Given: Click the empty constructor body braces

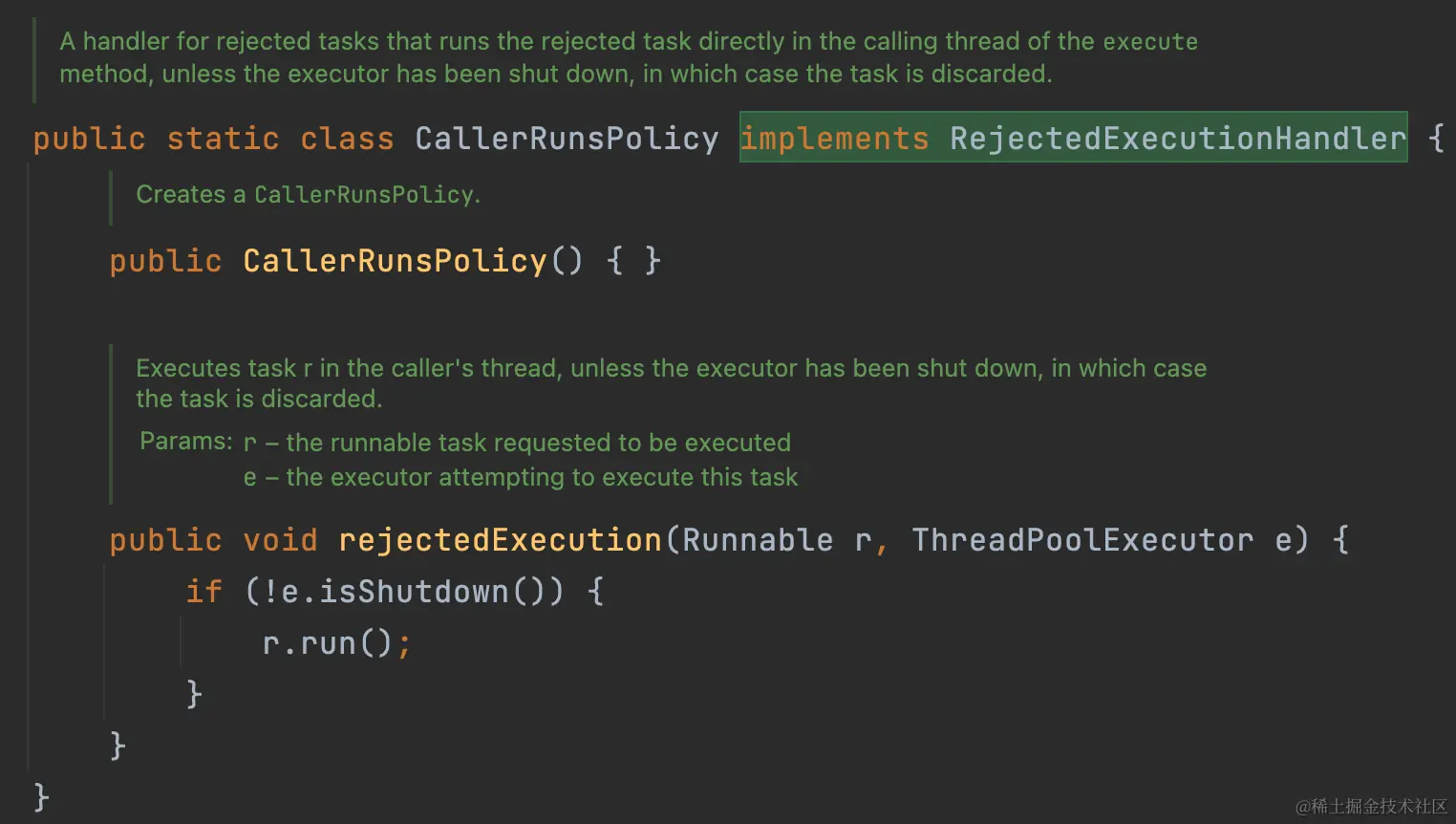Looking at the screenshot, I should pos(633,261).
